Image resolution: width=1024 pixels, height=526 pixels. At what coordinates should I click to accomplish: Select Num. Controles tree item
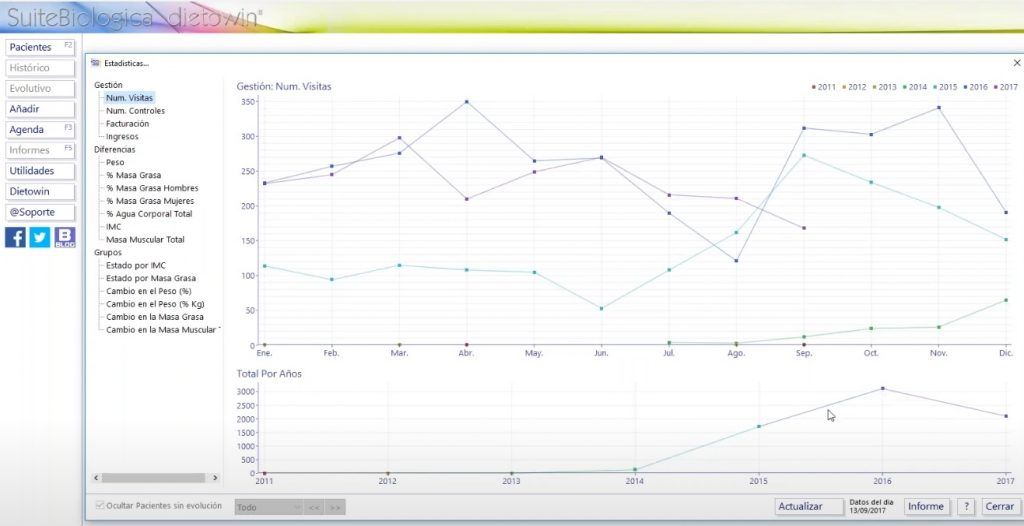click(135, 111)
